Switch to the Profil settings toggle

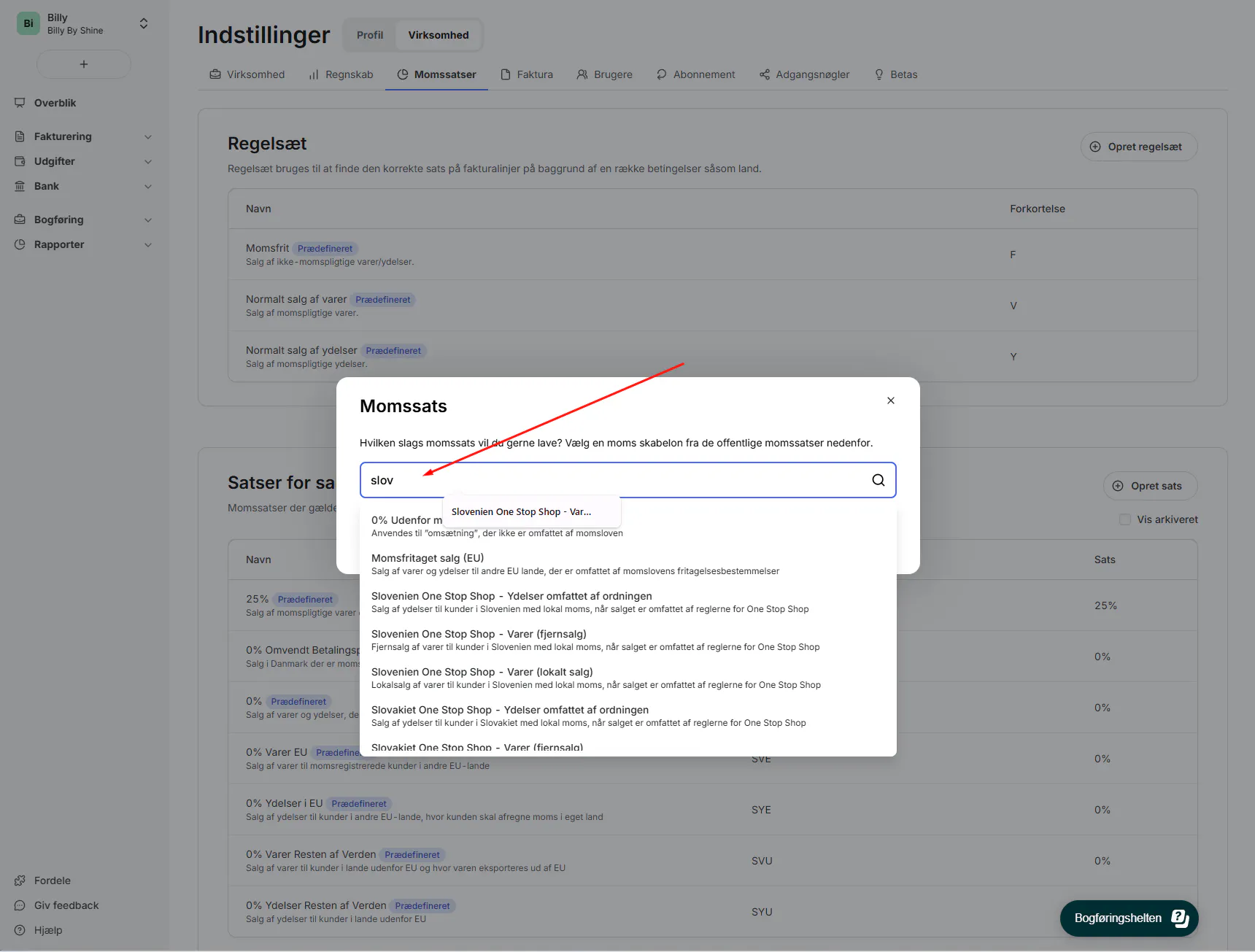point(370,35)
